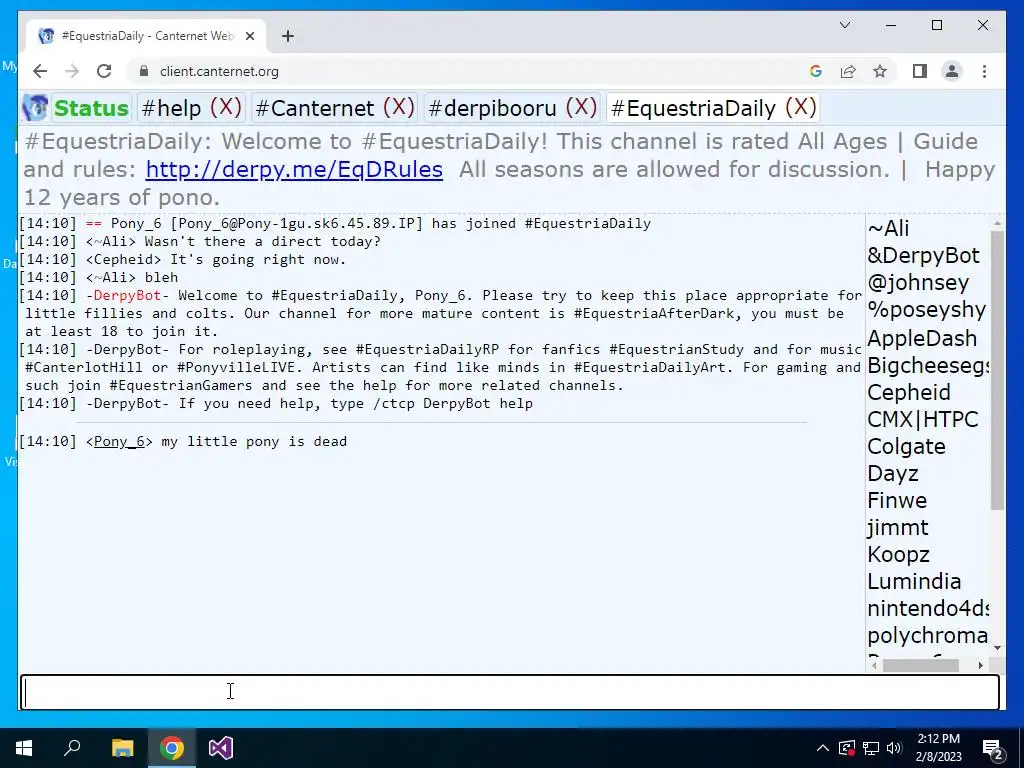This screenshot has height=768, width=1024.
Task: Select CMX|HTPC in the nick list
Action: coord(923,419)
